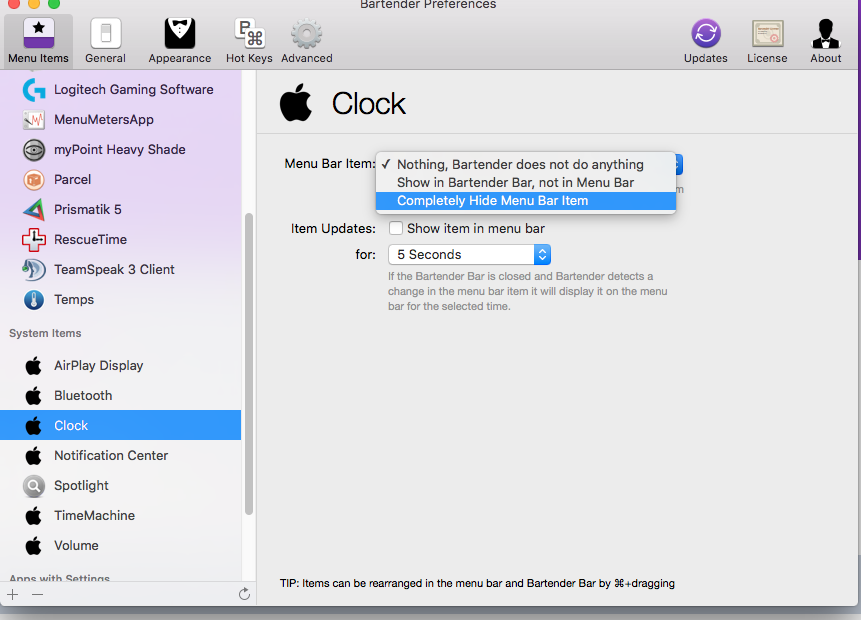
Task: Click the sidebar vertical scrollbar
Action: pos(249,364)
